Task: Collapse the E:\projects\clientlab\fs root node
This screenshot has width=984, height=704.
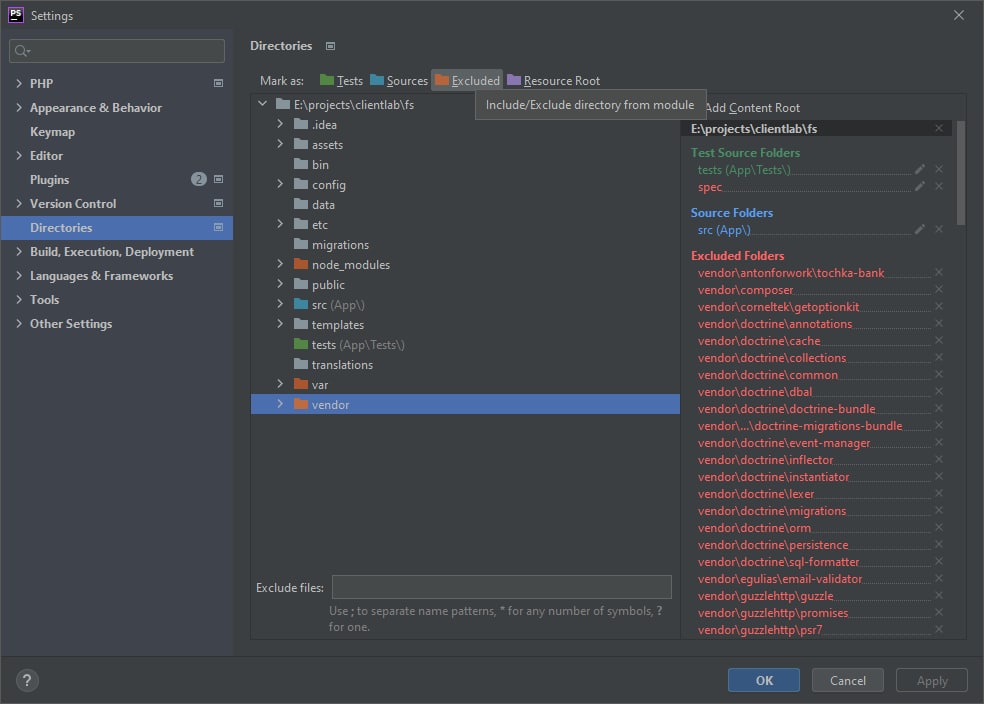Action: (x=262, y=105)
